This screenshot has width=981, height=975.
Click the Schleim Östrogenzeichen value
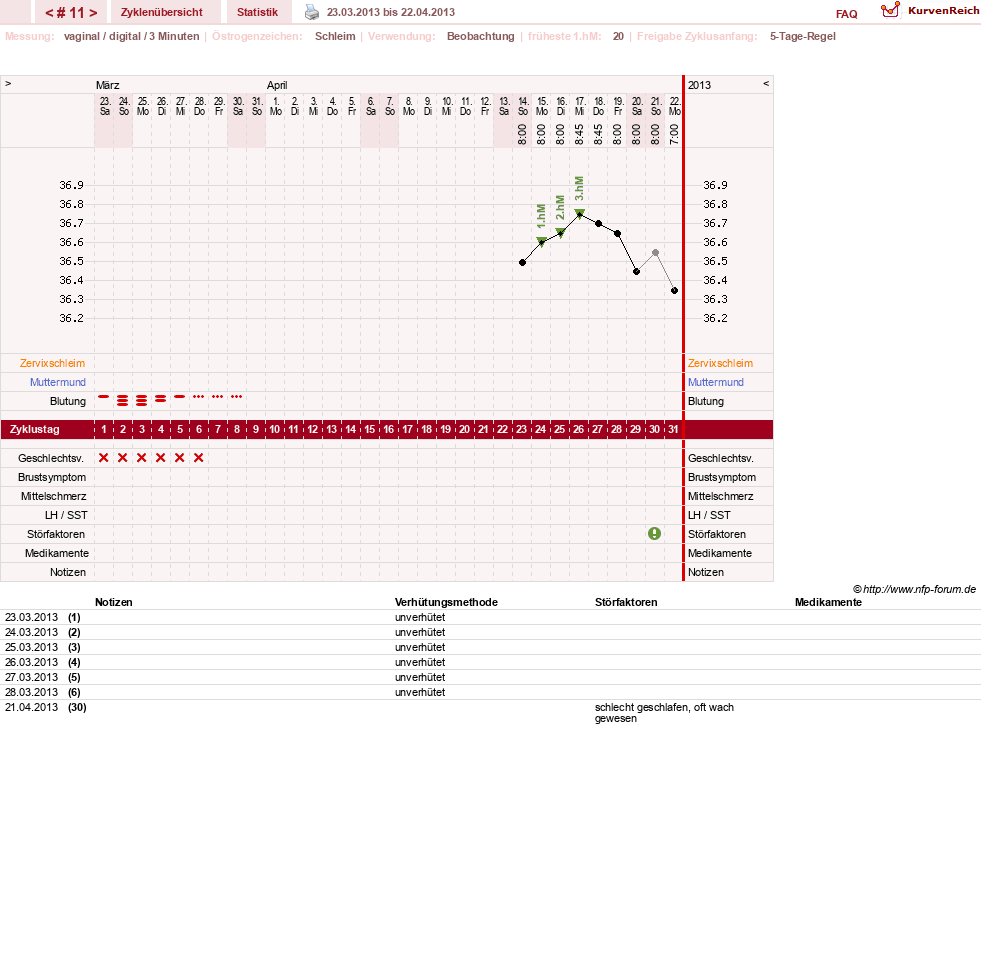click(x=335, y=36)
